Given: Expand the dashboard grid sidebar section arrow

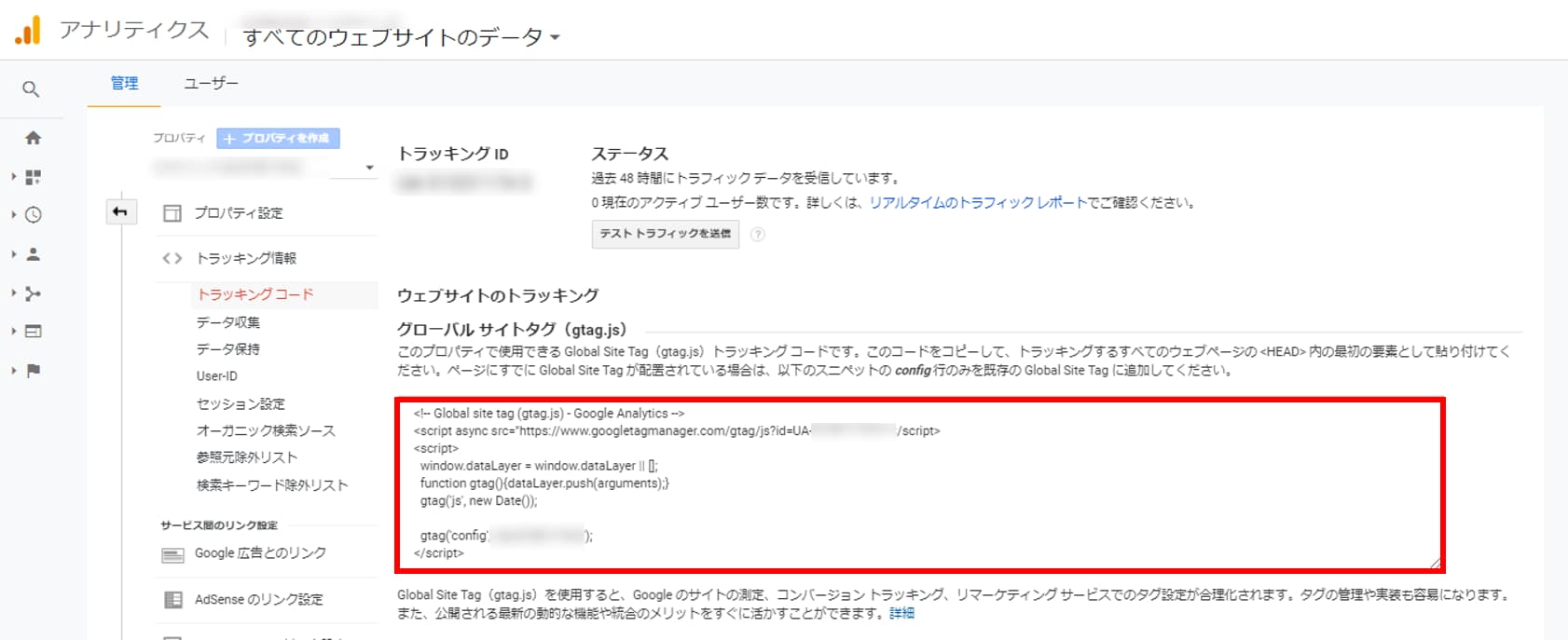Looking at the screenshot, I should (13, 176).
